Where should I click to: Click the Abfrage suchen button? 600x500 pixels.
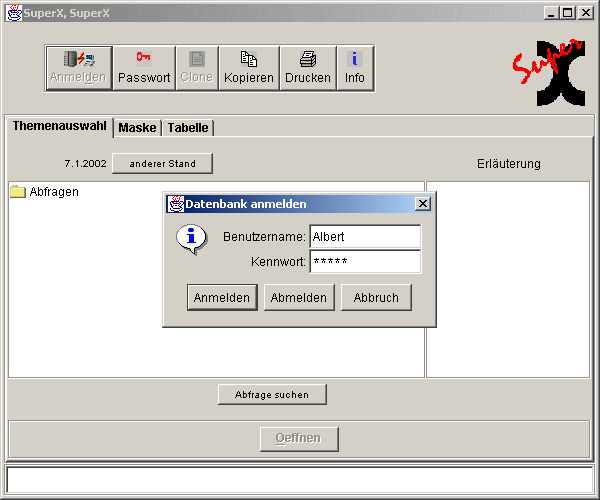pos(272,394)
